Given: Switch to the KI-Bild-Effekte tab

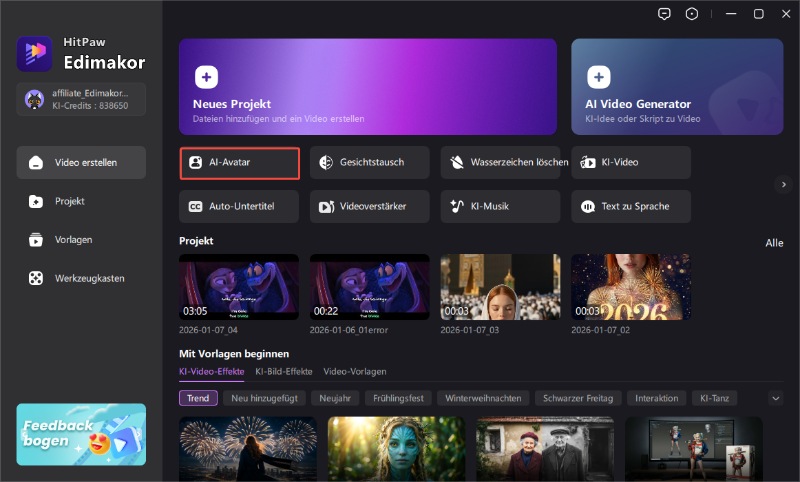Looking at the screenshot, I should coord(284,371).
